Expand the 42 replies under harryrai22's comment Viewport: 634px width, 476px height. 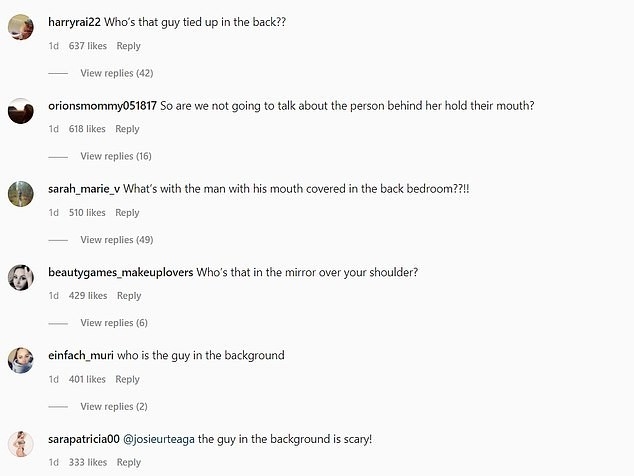click(116, 73)
